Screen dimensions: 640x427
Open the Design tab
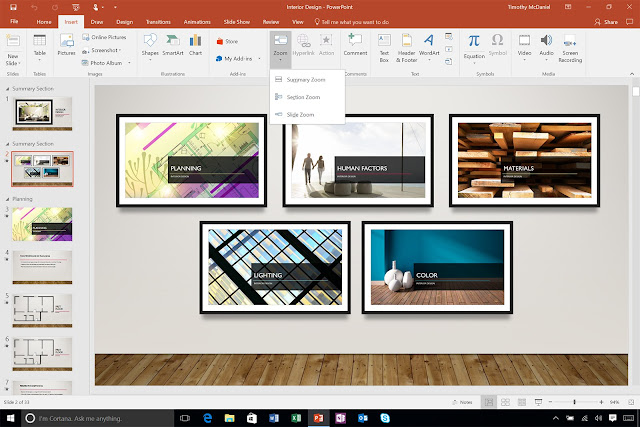click(124, 22)
